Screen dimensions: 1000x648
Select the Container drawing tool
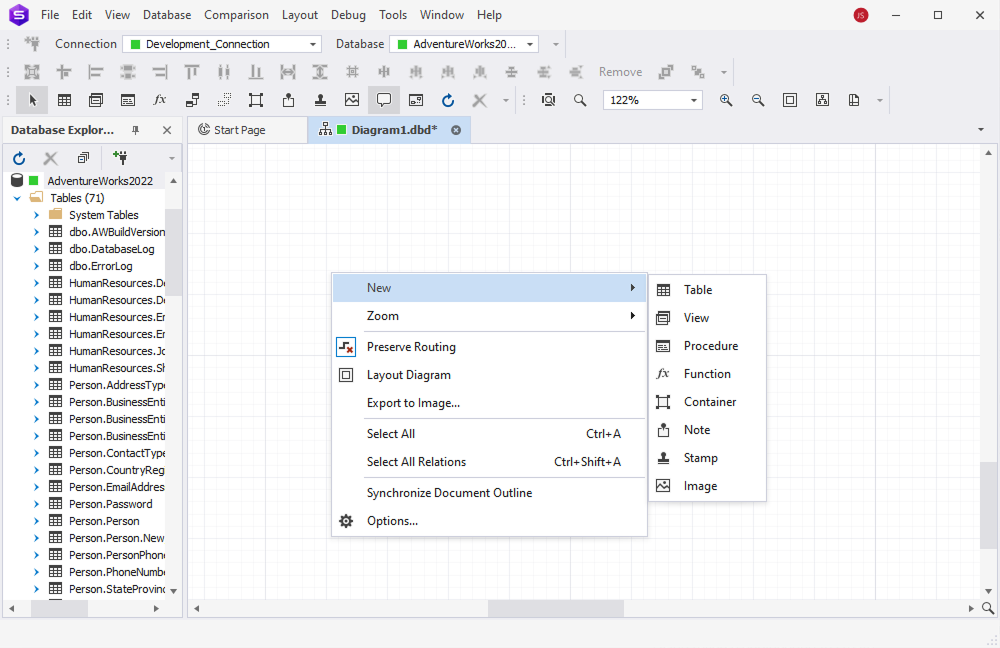tap(255, 100)
